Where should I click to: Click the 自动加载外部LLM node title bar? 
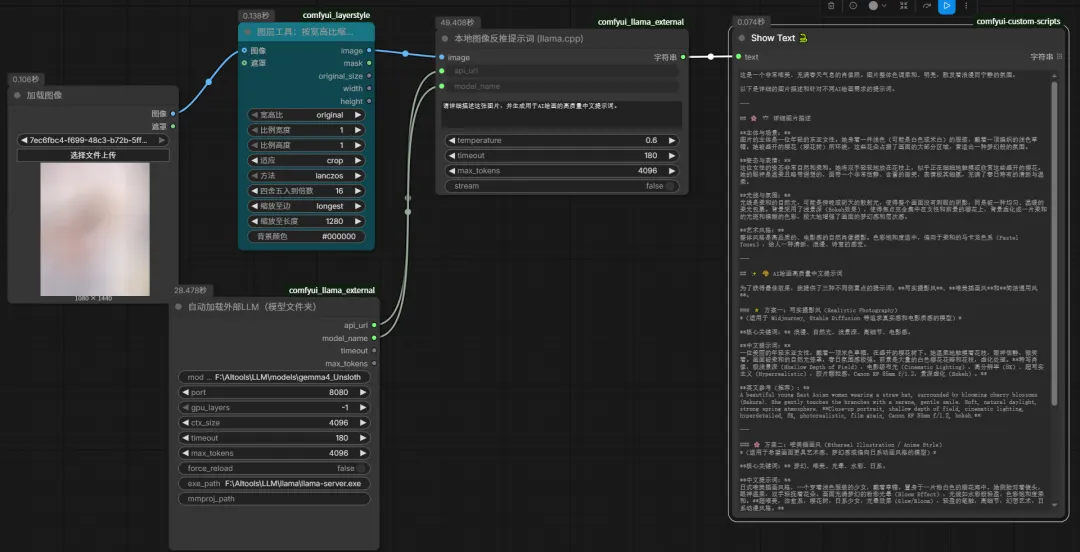[x=274, y=307]
